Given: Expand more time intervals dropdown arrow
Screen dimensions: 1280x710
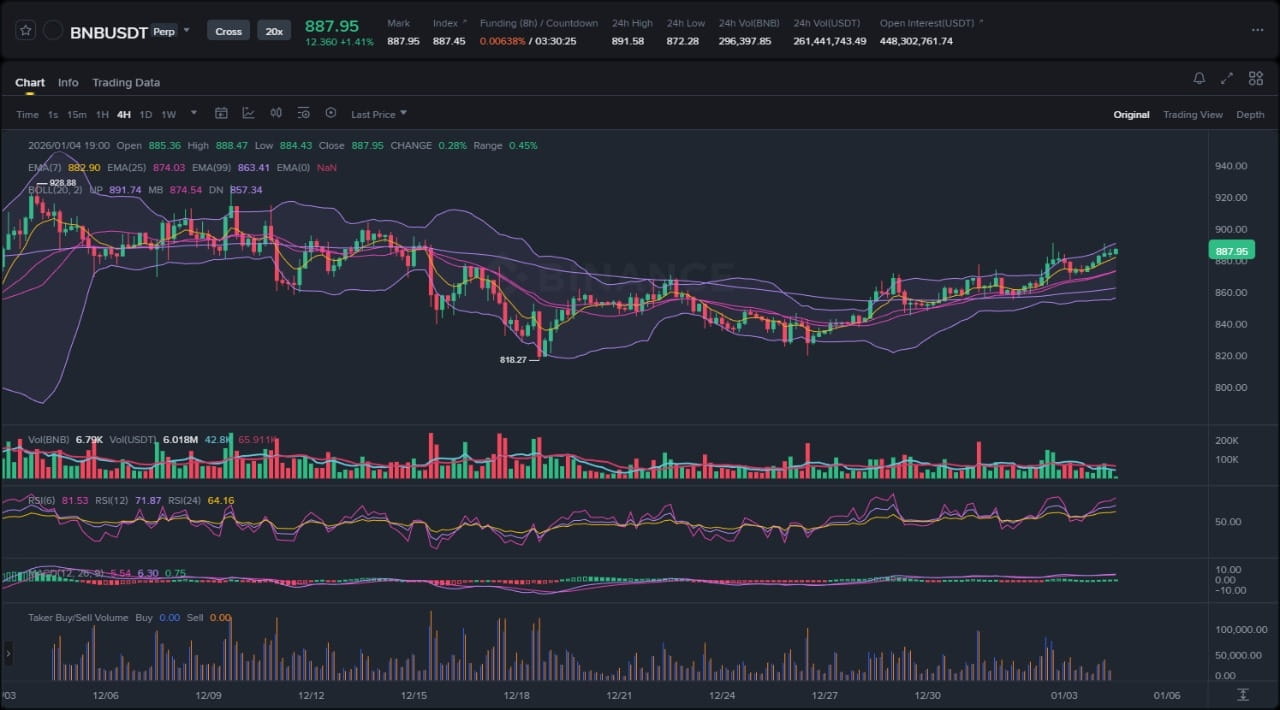Looking at the screenshot, I should (194, 113).
